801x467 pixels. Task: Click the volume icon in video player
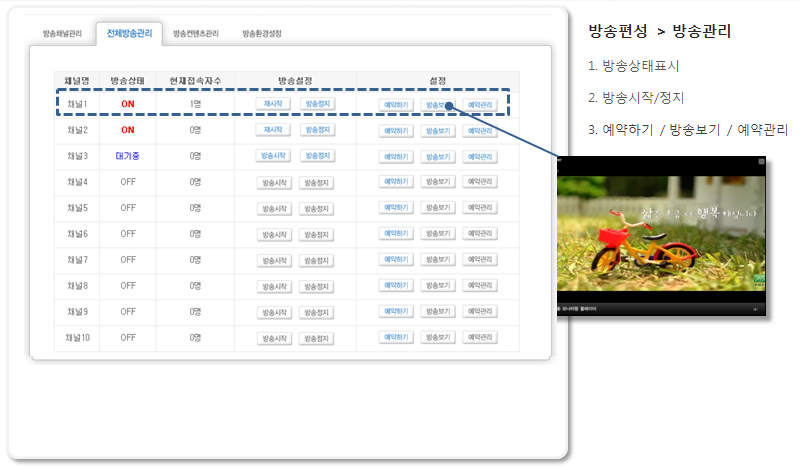[x=754, y=309]
